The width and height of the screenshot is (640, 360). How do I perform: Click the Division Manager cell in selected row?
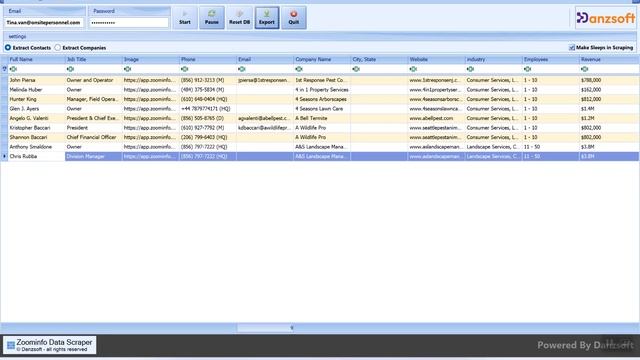point(93,156)
